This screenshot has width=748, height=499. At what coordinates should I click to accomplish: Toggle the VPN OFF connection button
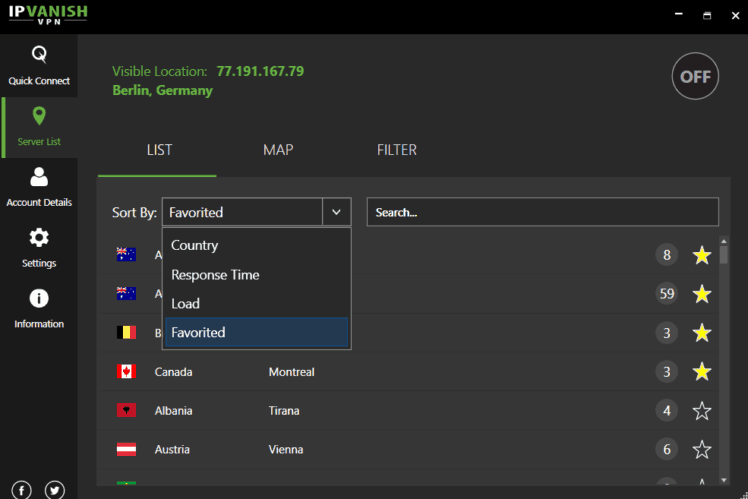(x=695, y=76)
